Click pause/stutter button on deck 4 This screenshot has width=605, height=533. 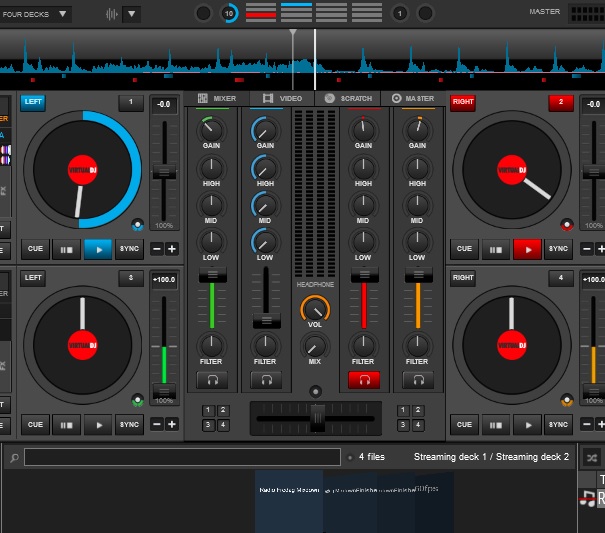point(496,425)
